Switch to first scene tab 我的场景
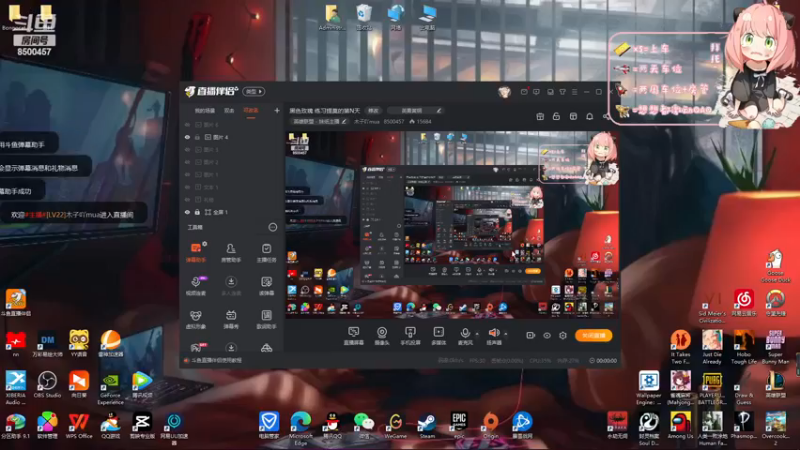 [x=205, y=111]
